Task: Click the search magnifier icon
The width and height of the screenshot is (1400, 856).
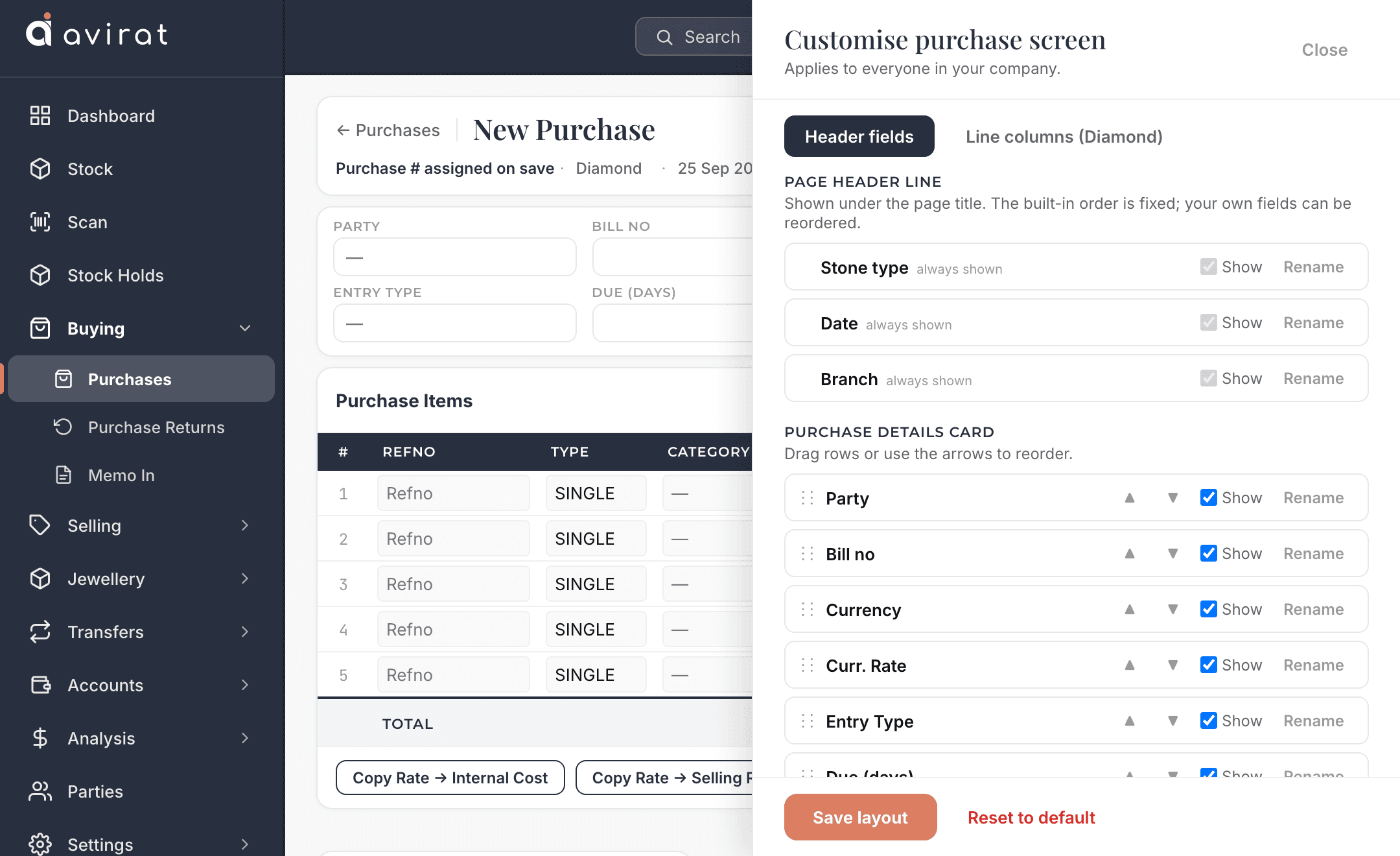Action: coord(664,37)
